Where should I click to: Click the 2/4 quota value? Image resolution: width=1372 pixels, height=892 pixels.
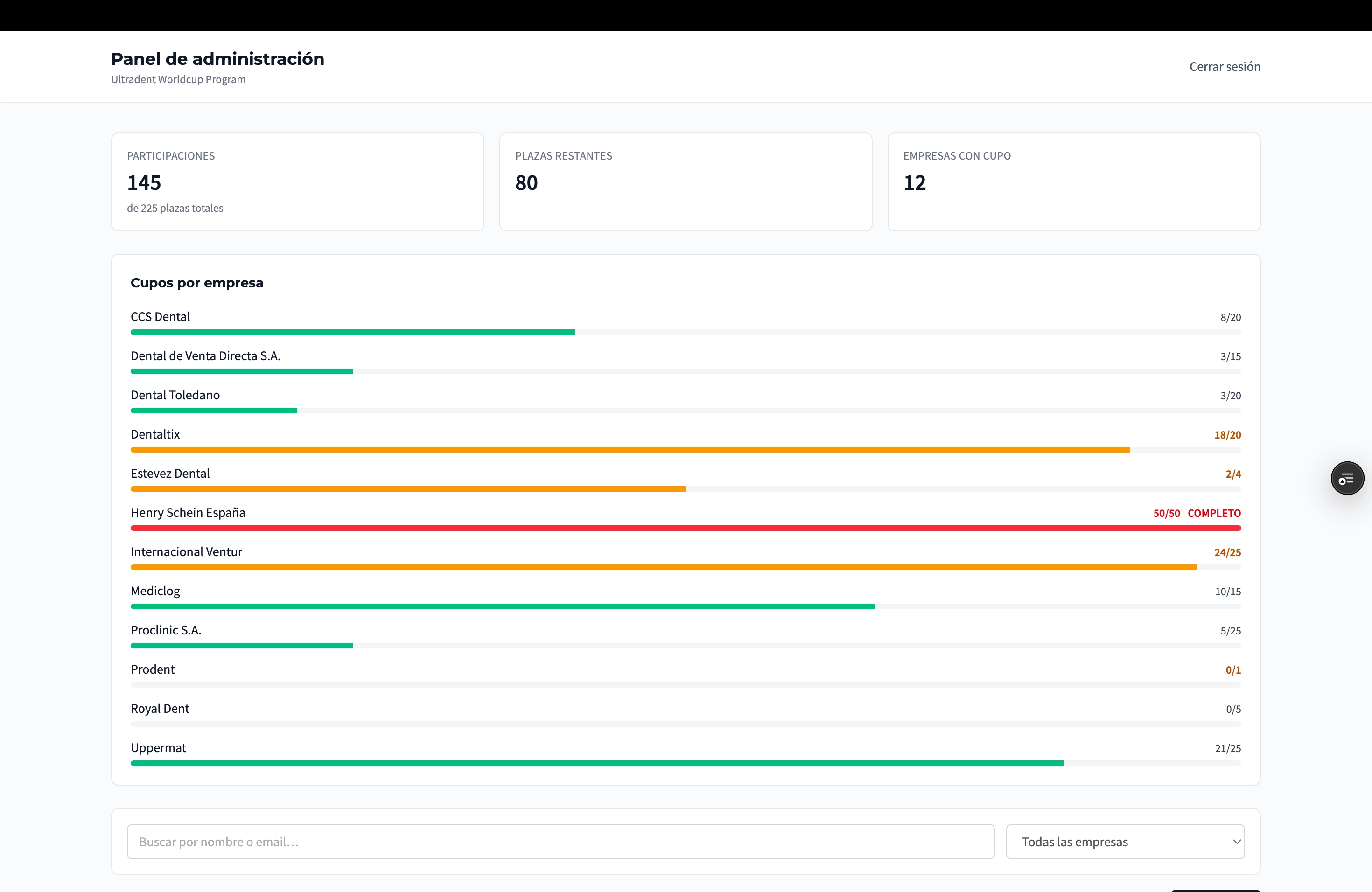tap(1233, 474)
